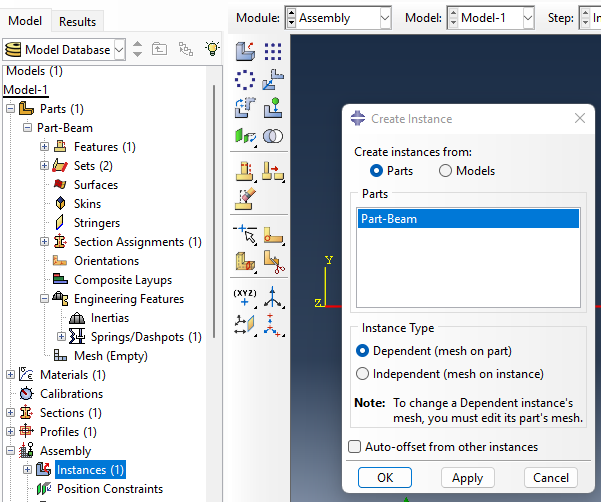The height and width of the screenshot is (502, 601).
Task: Select the Stringers tree item
Action: pyautogui.click(x=97, y=223)
